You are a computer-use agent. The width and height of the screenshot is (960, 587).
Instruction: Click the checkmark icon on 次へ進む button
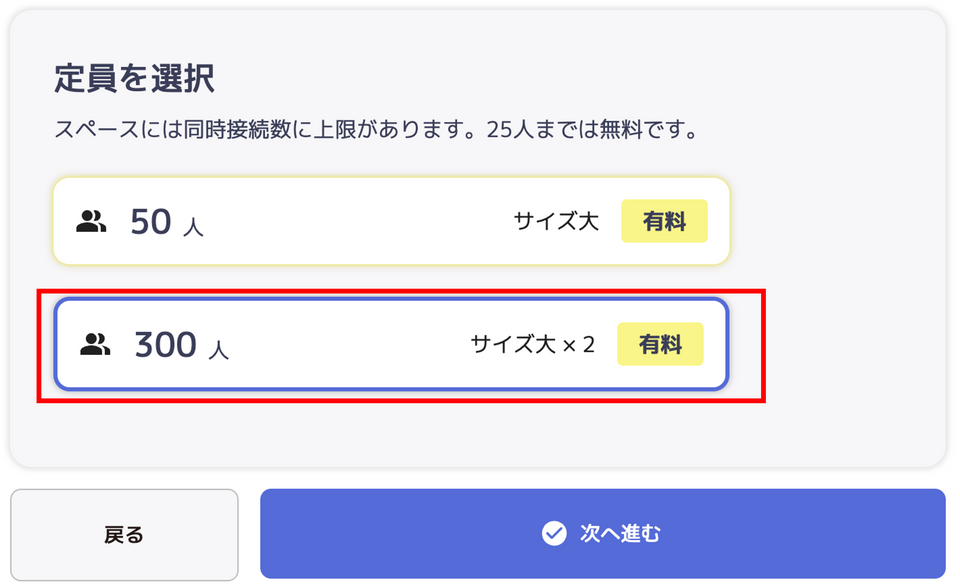(554, 533)
